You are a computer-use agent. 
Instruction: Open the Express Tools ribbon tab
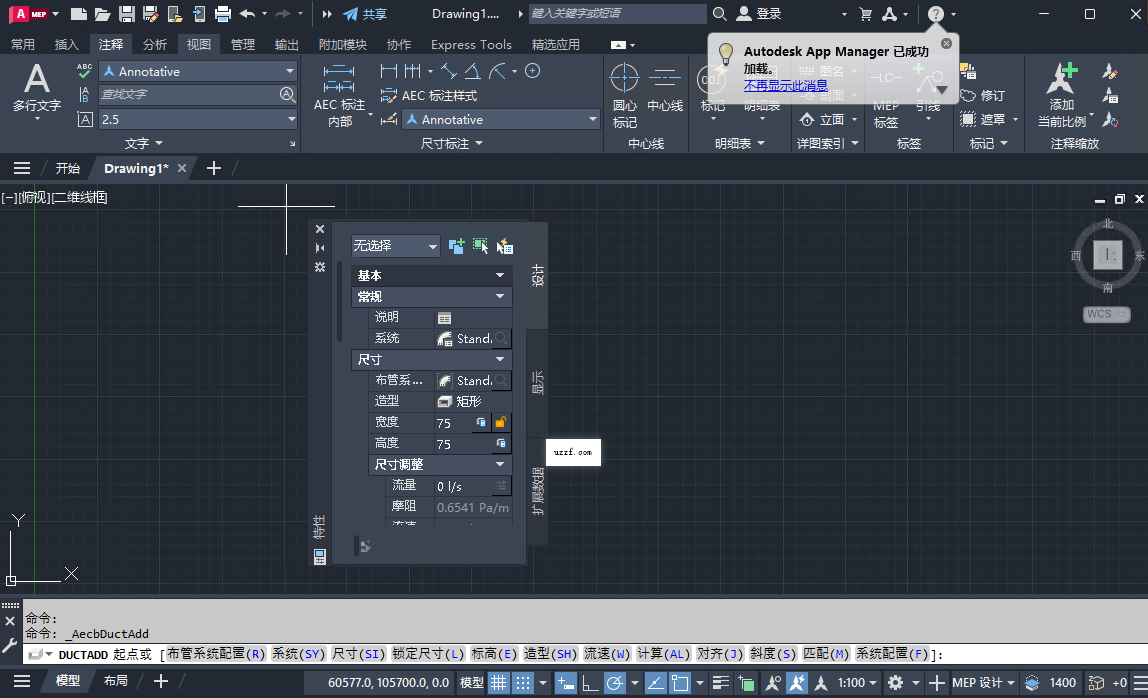(x=470, y=44)
